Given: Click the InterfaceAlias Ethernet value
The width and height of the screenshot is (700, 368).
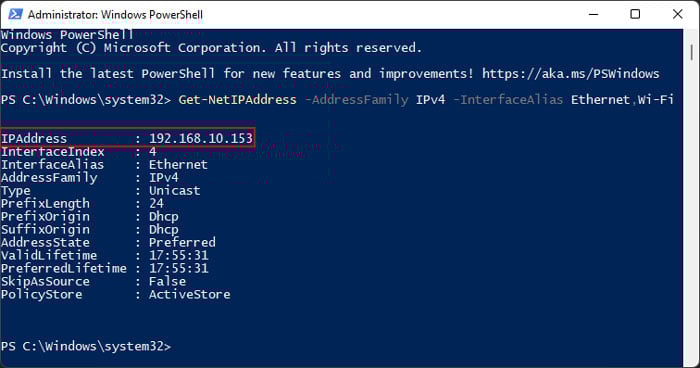Looking at the screenshot, I should click(178, 164).
